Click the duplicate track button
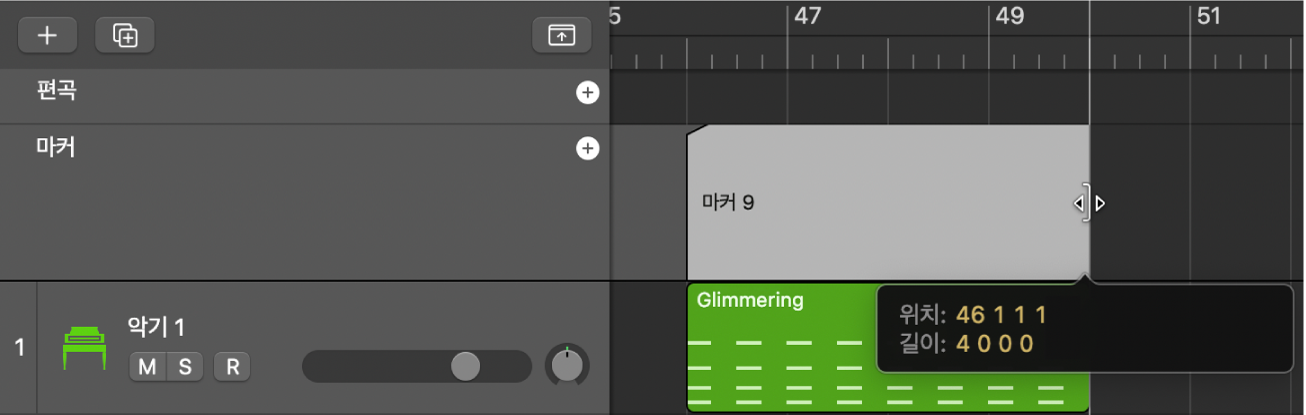Image resolution: width=1306 pixels, height=415 pixels. click(125, 35)
